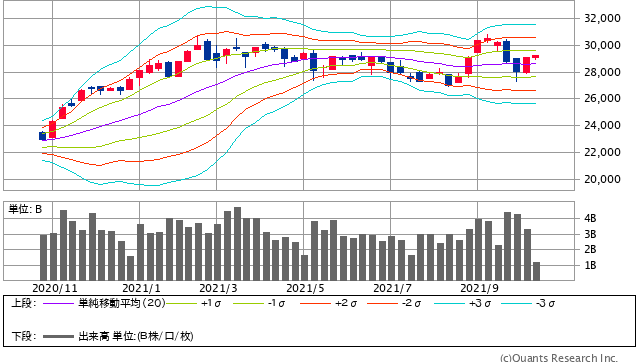Viewport: 638px width, 362px height.
Task: Click the cyan +3σ legend line
Action: click(x=449, y=303)
